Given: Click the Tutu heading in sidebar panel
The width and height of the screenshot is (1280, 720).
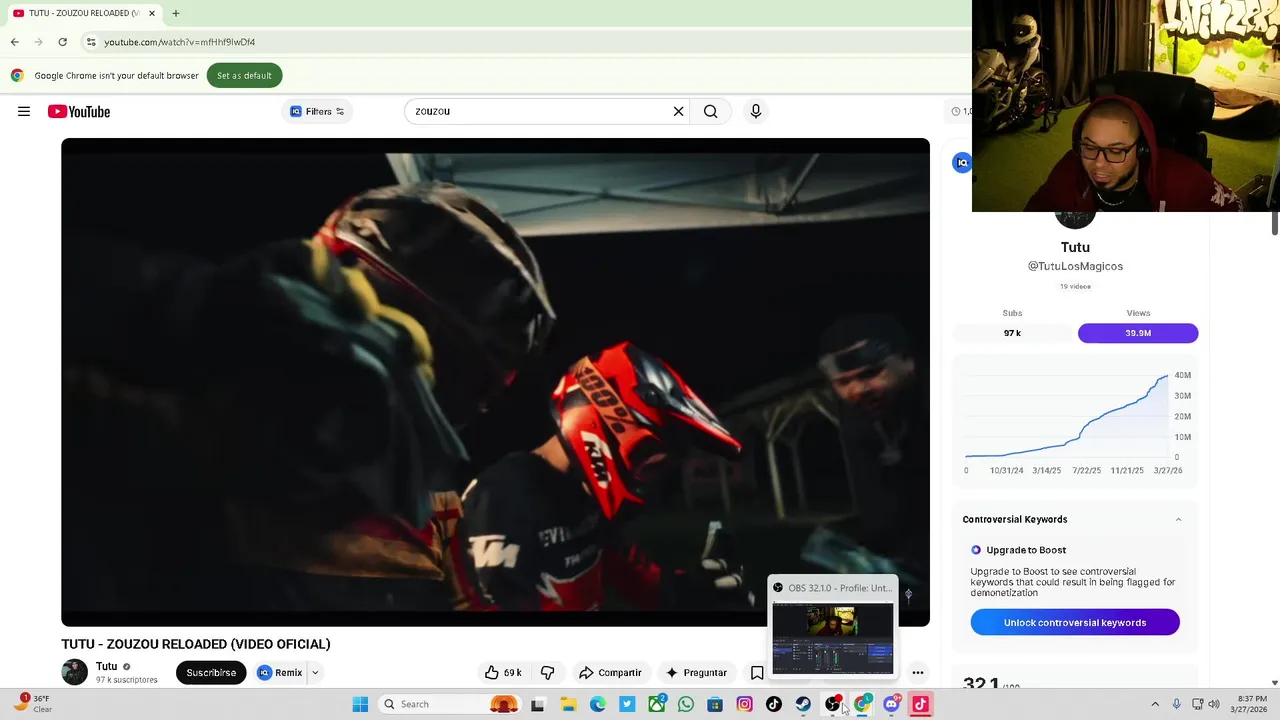Looking at the screenshot, I should [x=1075, y=247].
